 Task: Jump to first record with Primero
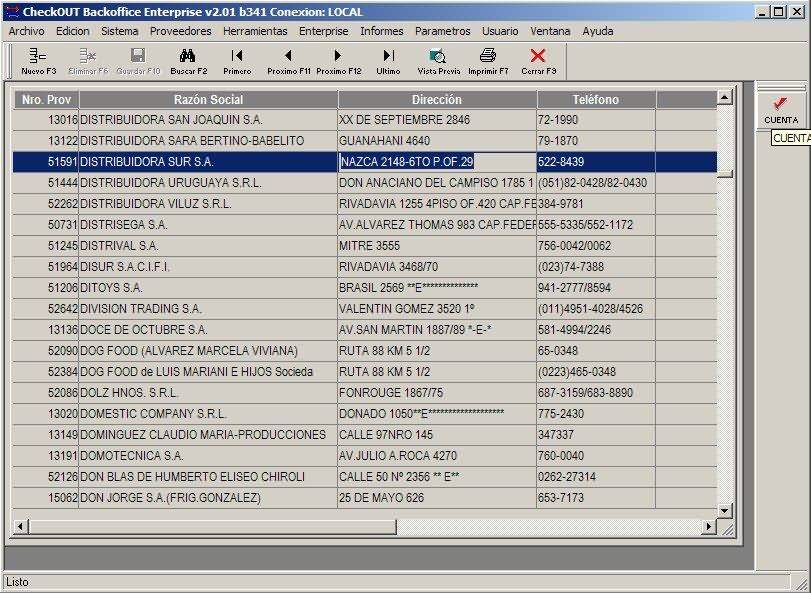click(237, 62)
